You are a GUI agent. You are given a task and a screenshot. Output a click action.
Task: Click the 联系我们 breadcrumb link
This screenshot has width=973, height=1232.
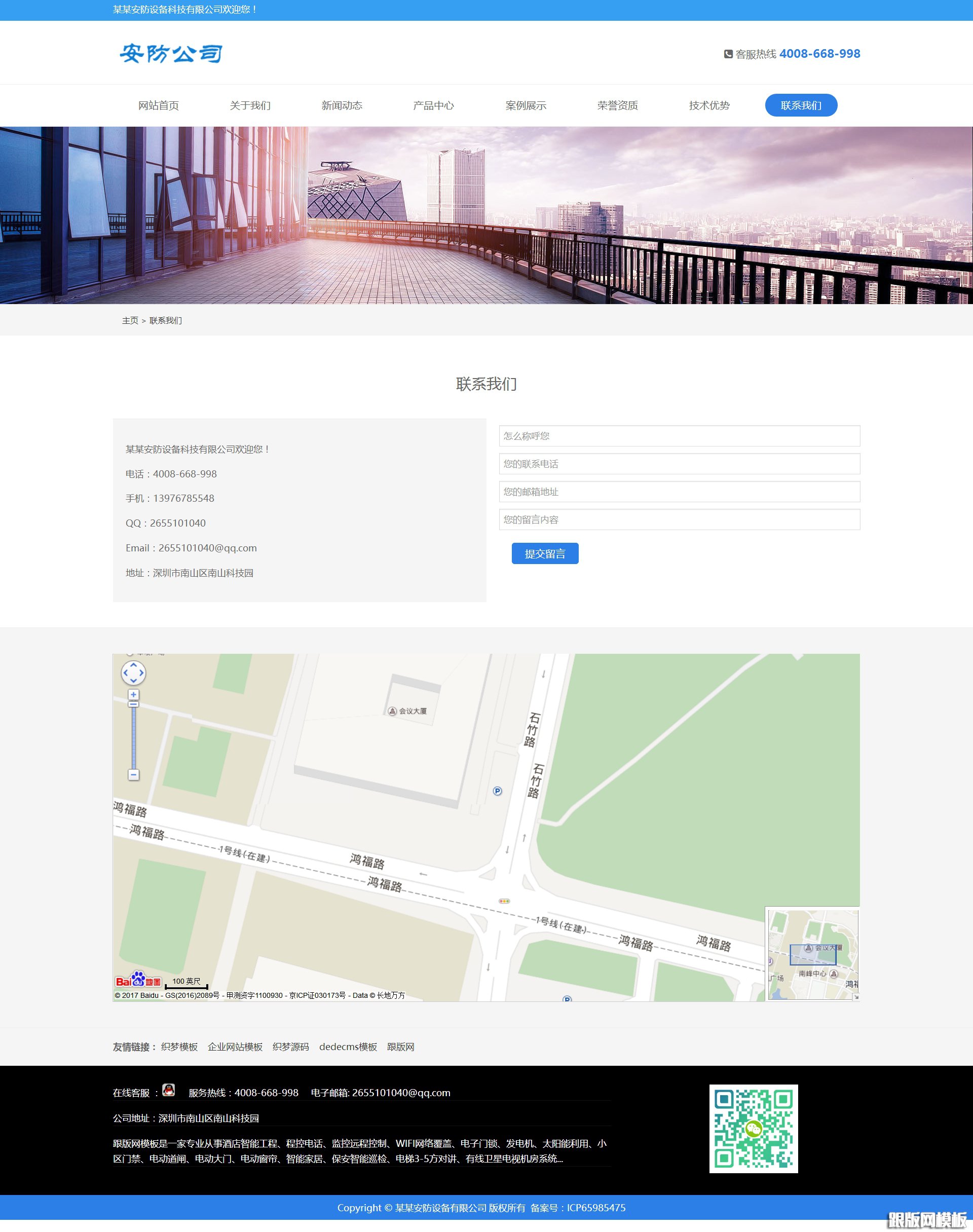point(166,321)
